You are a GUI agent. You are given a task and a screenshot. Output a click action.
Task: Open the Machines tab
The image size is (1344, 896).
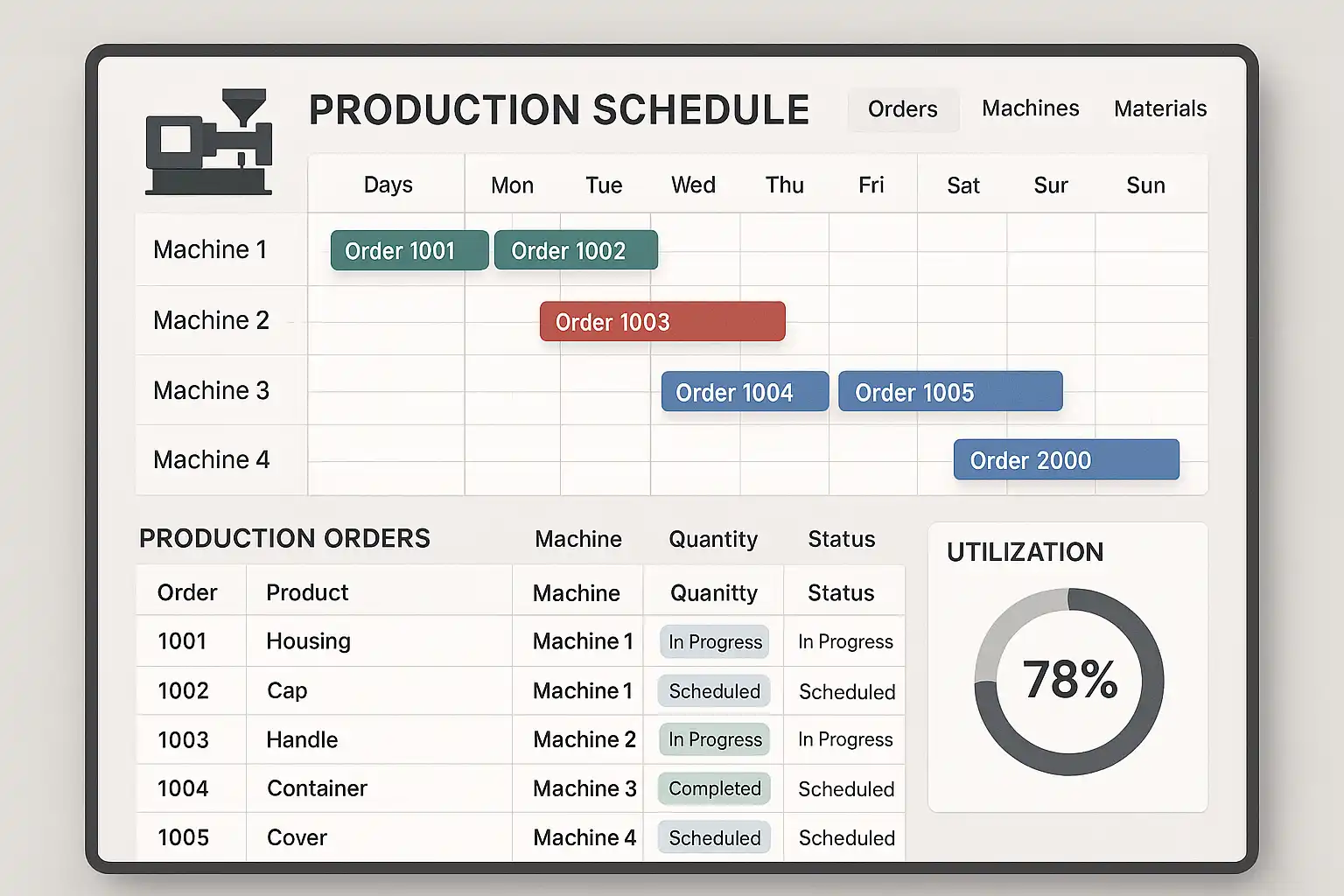1030,108
